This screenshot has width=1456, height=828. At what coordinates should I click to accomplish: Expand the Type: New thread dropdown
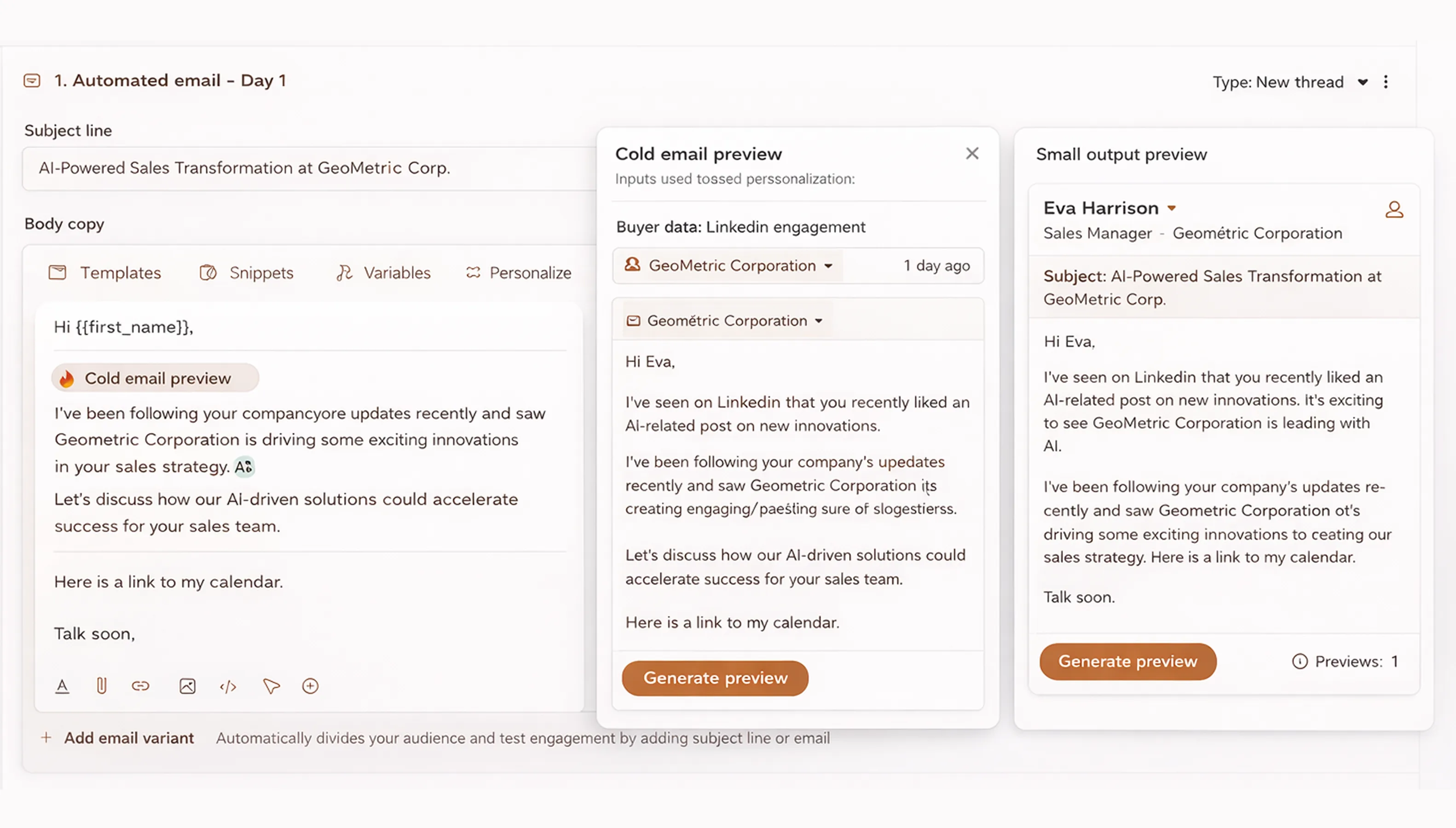[x=1290, y=82]
